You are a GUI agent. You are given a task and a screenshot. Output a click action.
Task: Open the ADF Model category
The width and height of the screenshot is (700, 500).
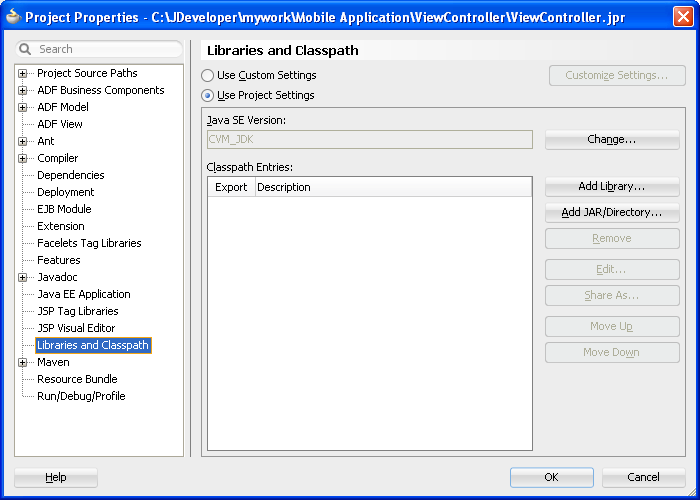pos(62,107)
